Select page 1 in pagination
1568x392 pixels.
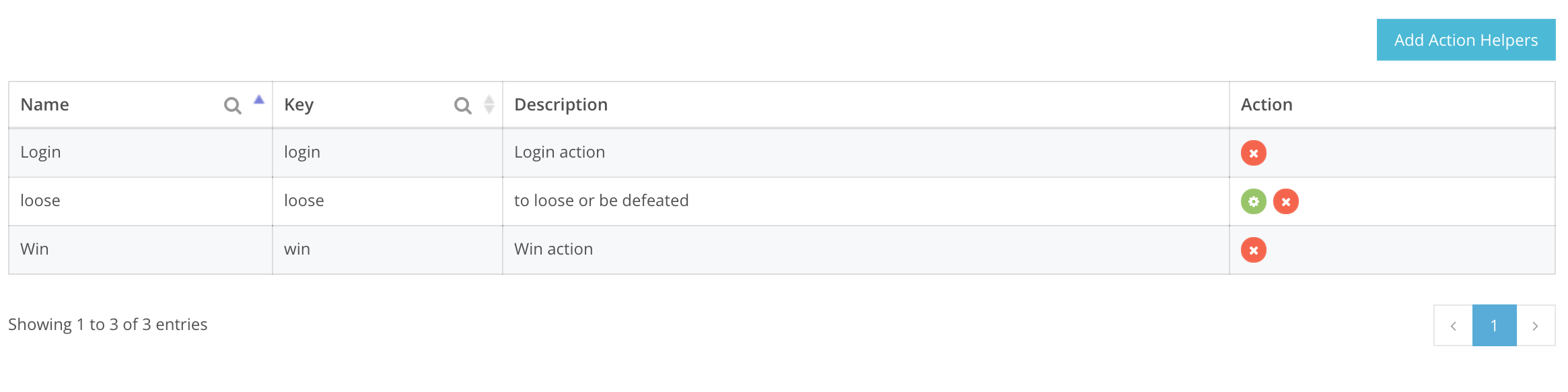[1495, 324]
